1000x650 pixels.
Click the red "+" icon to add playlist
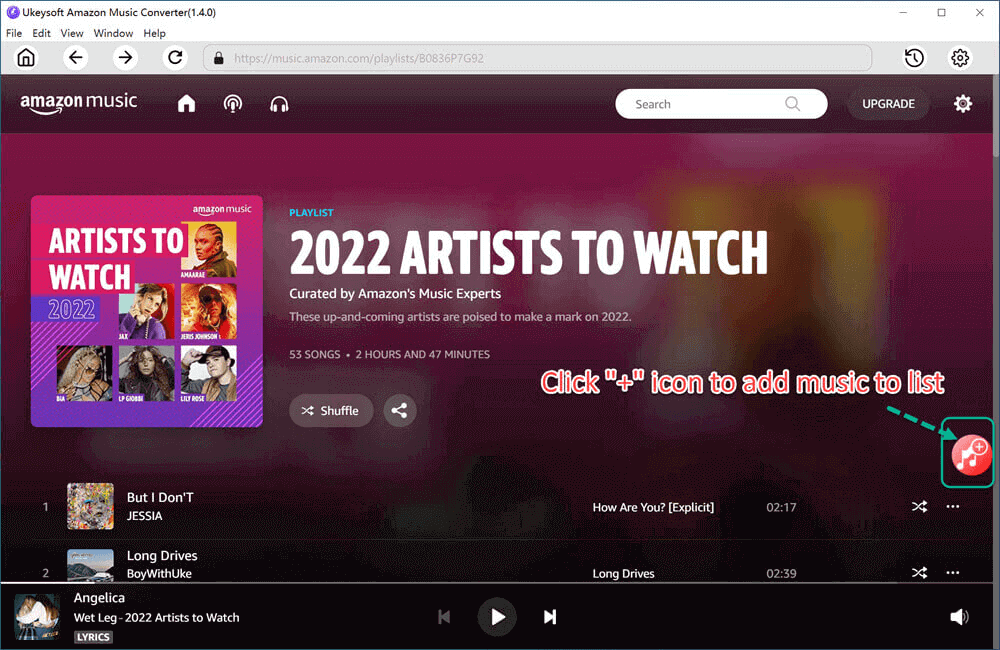[966, 452]
